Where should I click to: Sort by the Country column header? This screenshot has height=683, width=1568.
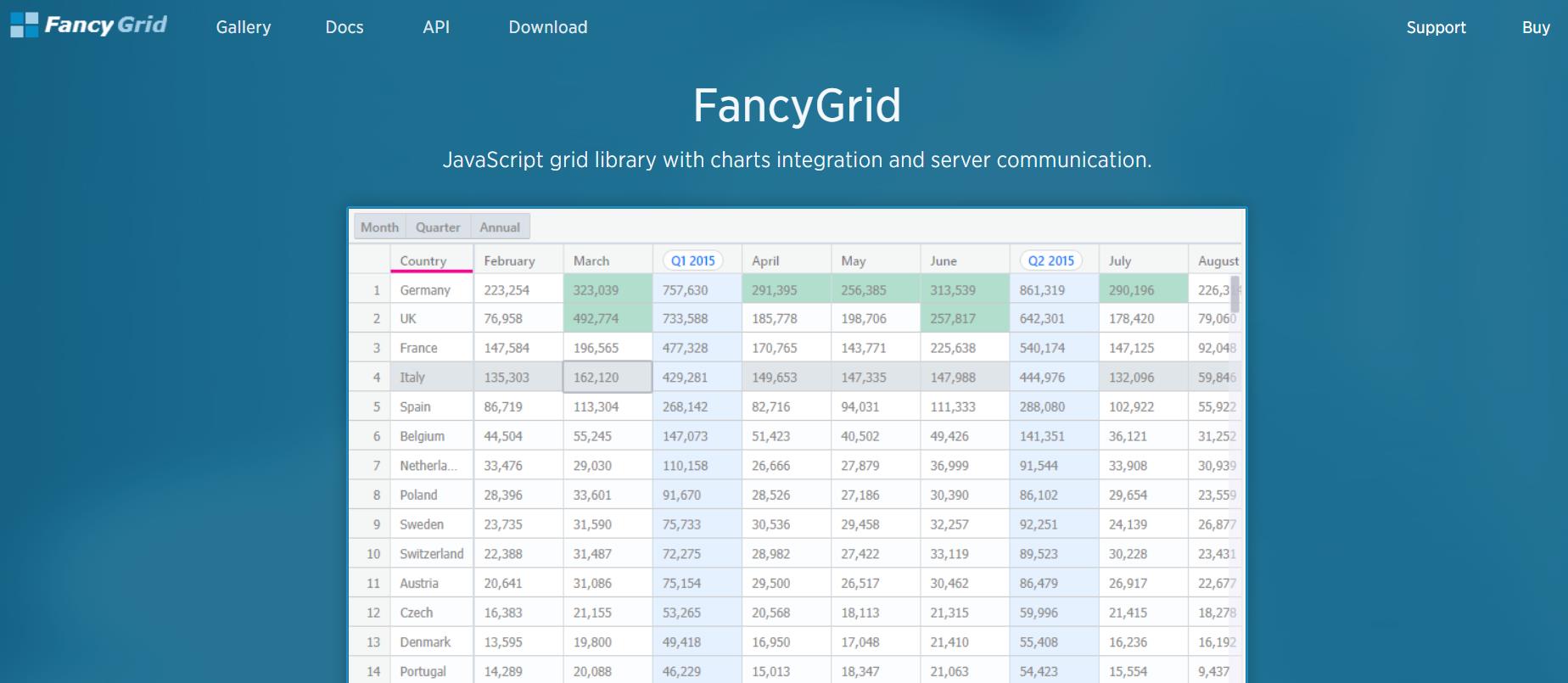(431, 260)
